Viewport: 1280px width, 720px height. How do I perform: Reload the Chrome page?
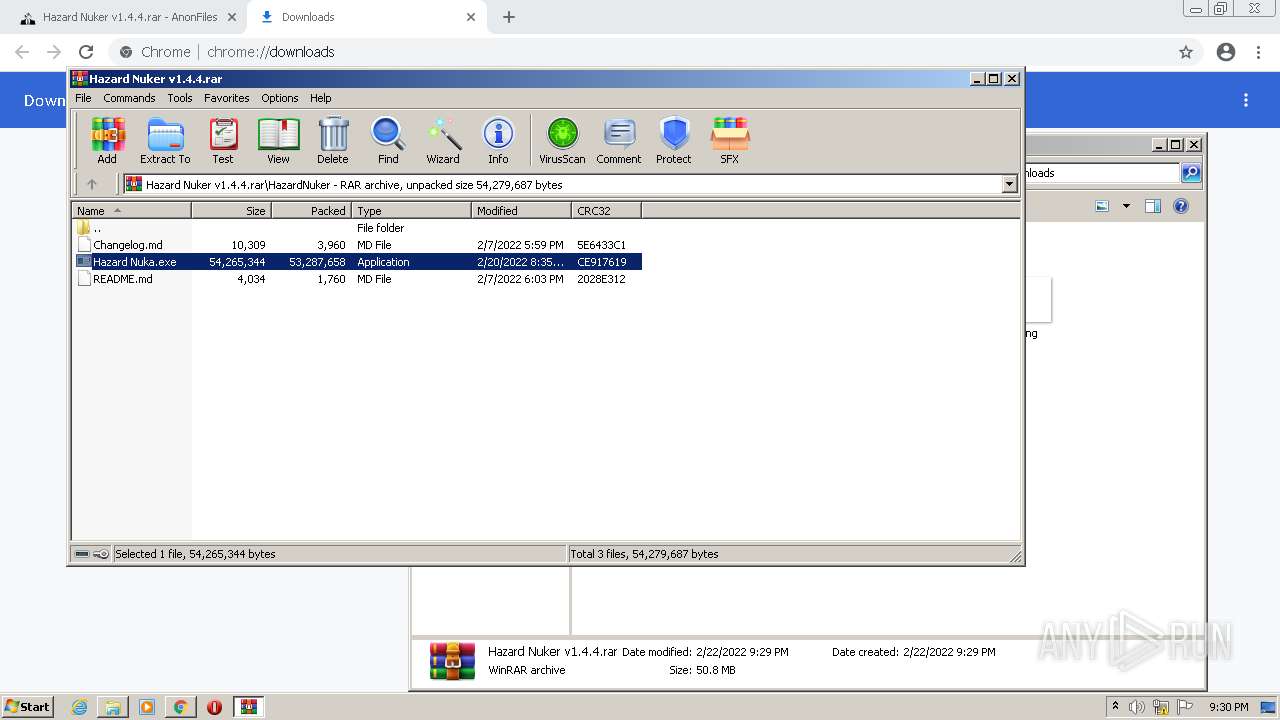coord(86,52)
